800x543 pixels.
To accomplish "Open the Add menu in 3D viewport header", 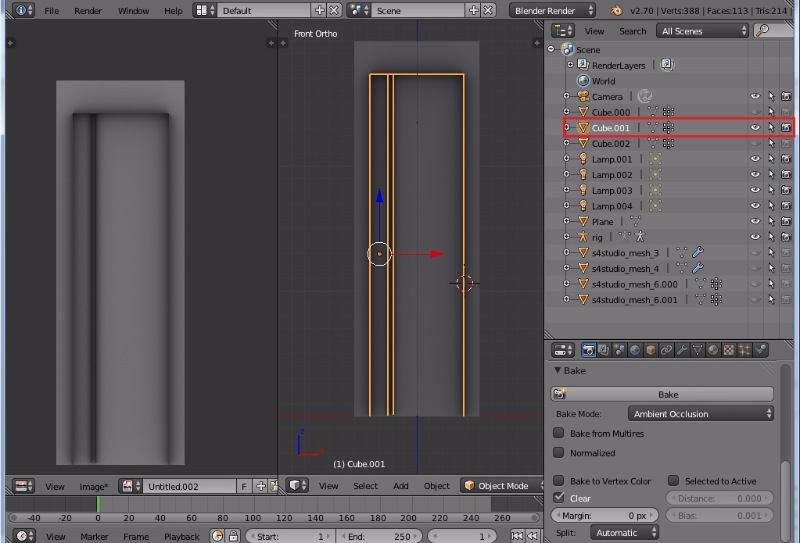I will [x=400, y=486].
